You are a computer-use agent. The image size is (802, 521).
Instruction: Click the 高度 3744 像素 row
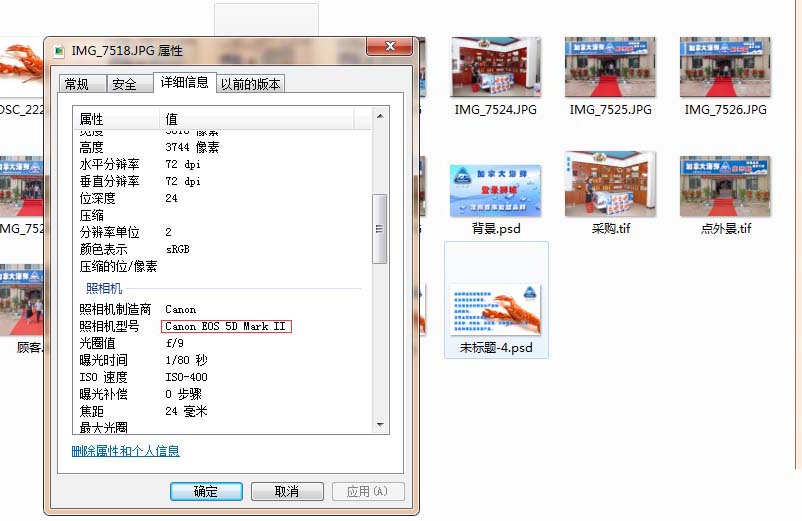click(222, 147)
